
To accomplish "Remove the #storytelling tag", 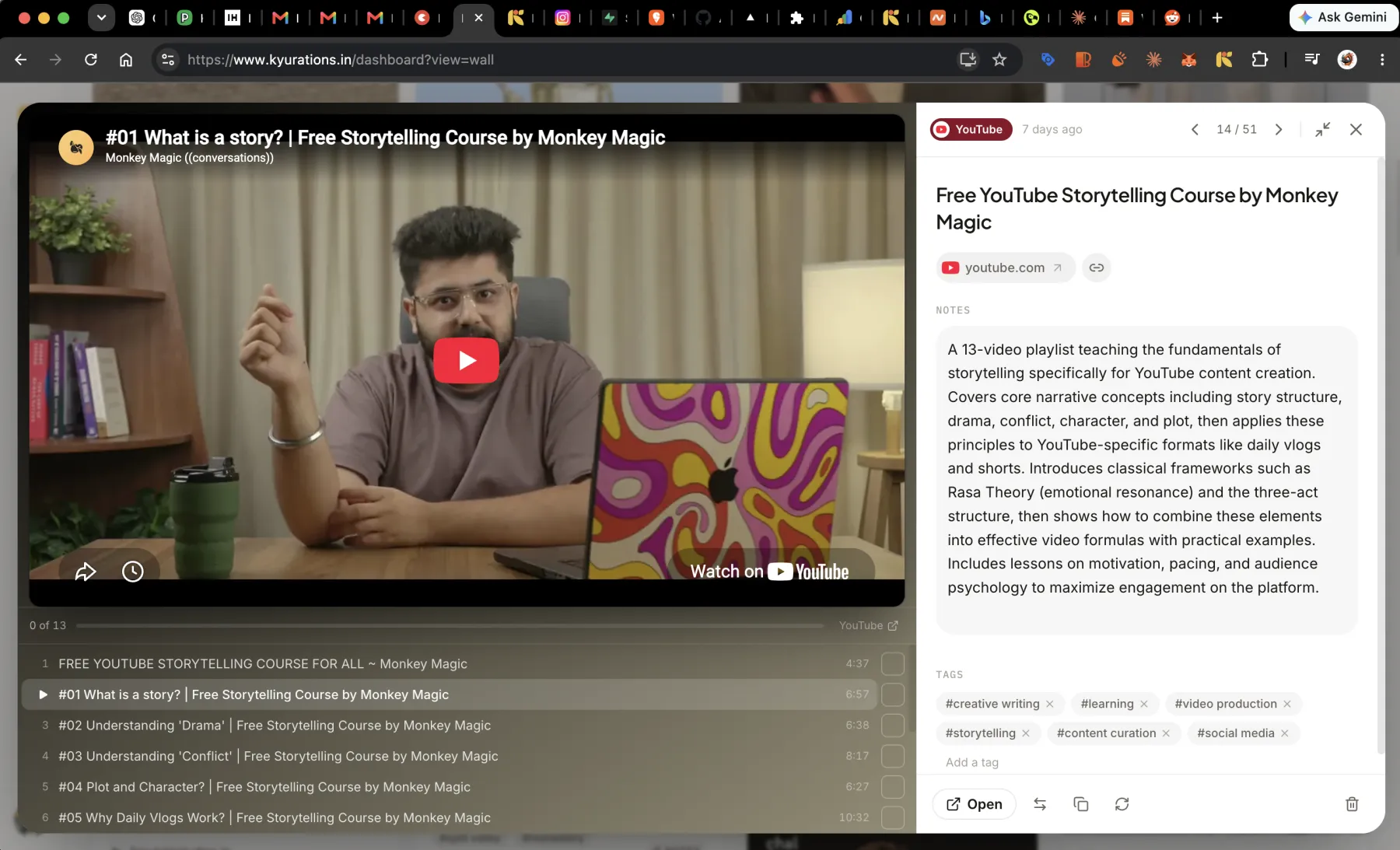I will (x=1025, y=733).
